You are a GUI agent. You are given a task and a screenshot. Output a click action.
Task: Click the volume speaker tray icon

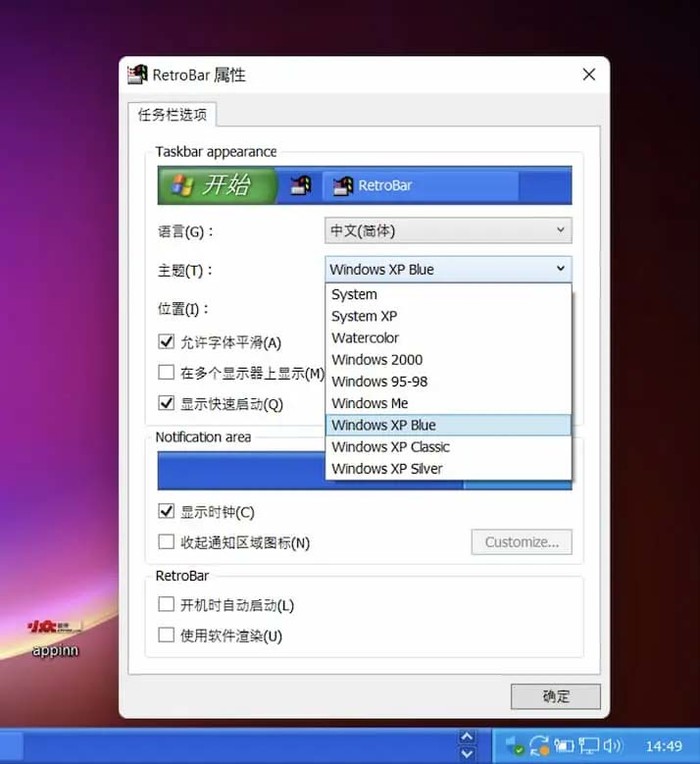coord(612,745)
